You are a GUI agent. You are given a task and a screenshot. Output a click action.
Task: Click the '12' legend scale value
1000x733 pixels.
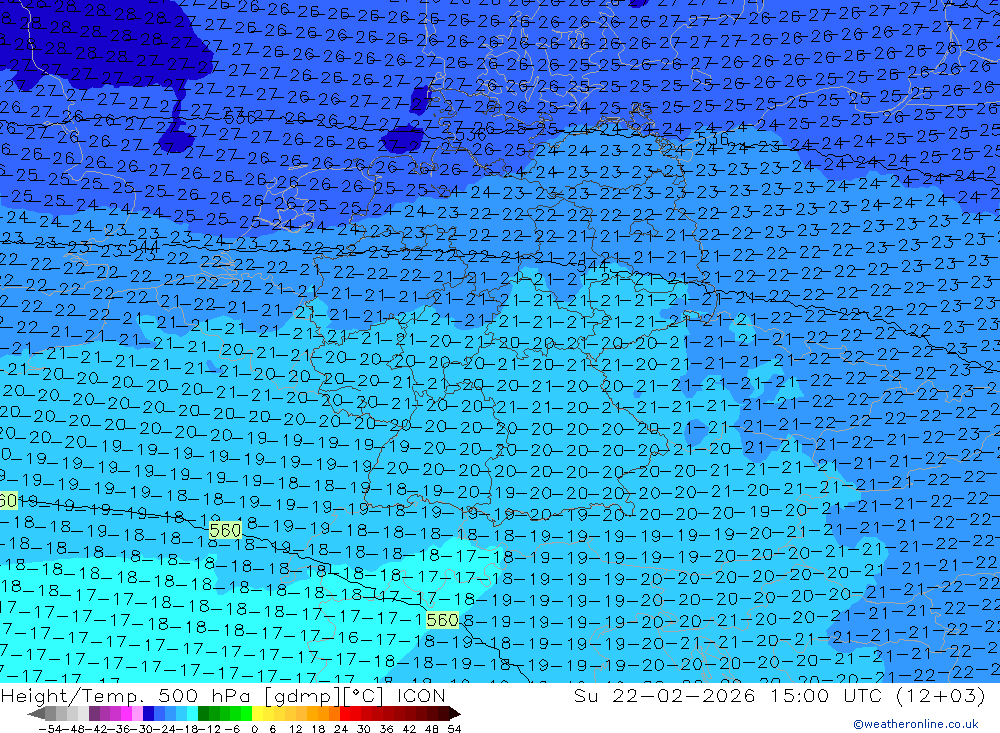click(296, 729)
